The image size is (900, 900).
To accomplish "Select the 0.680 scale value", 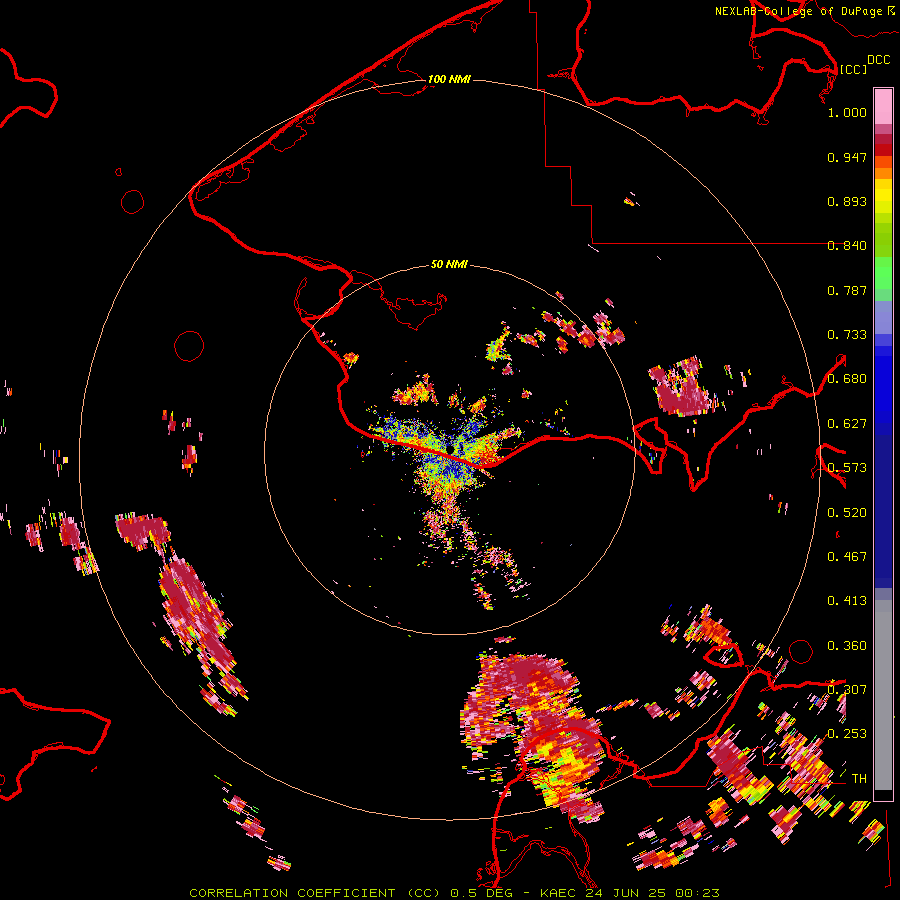I will [x=847, y=379].
